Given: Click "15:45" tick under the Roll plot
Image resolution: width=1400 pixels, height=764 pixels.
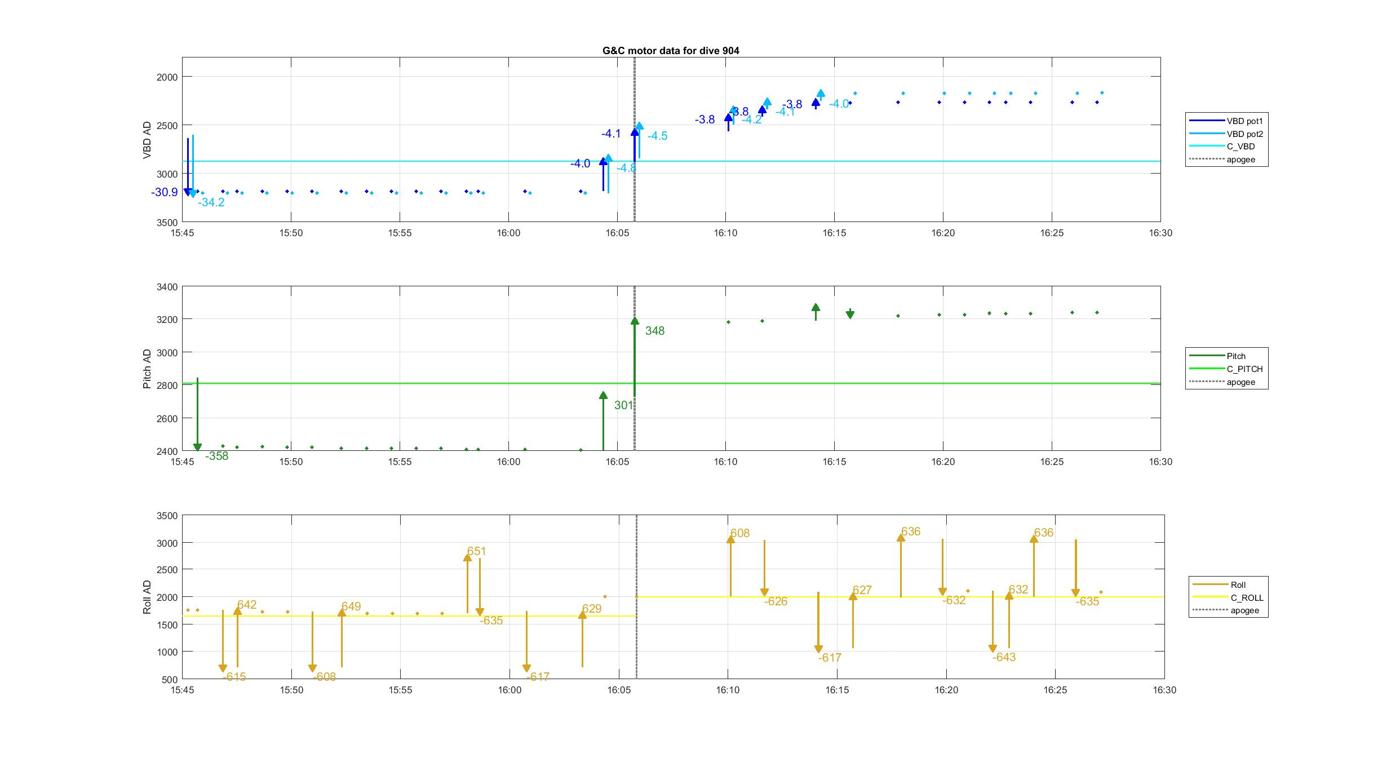Looking at the screenshot, I should click(183, 691).
